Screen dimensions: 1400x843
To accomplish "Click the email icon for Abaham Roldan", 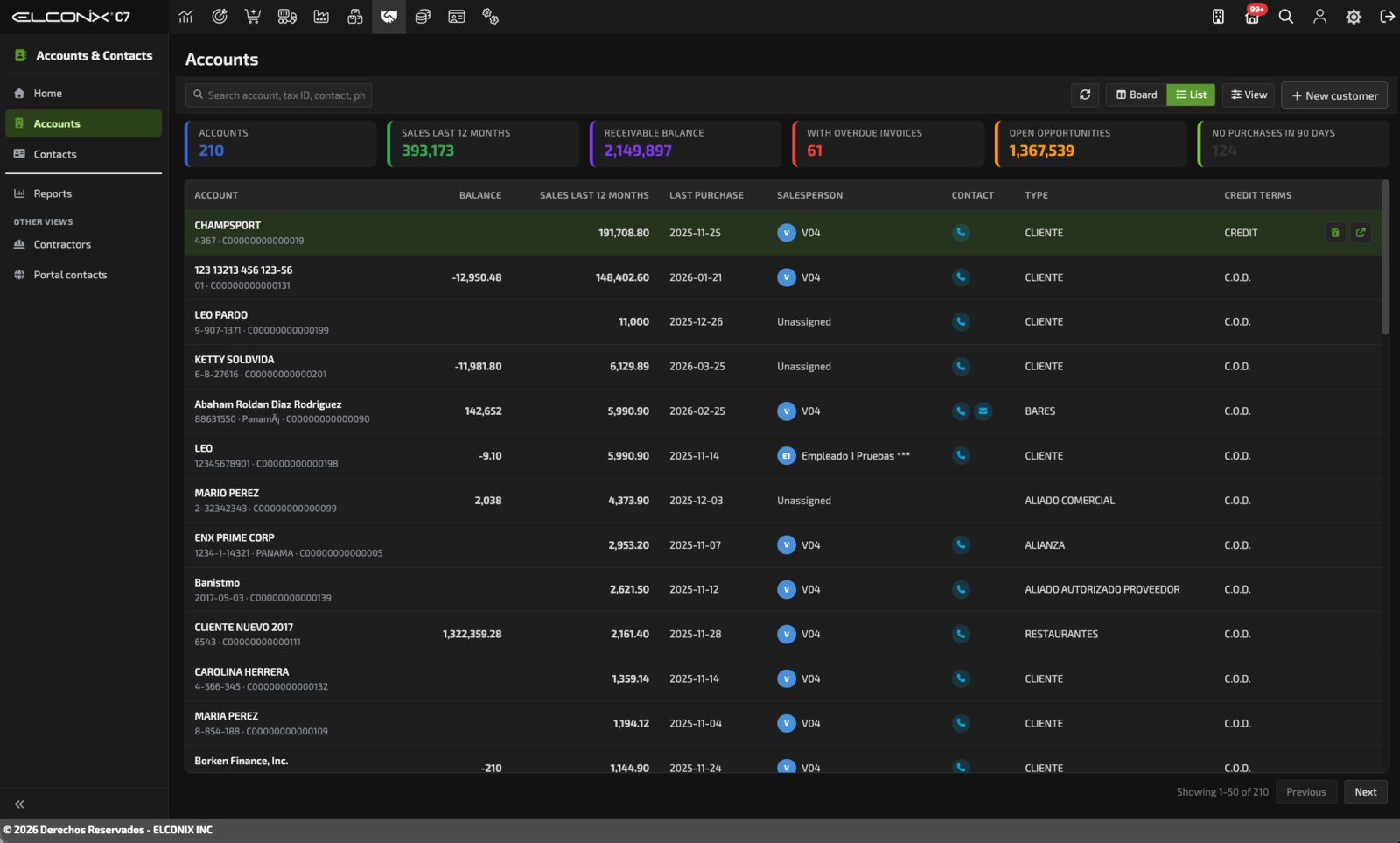I will coord(983,411).
